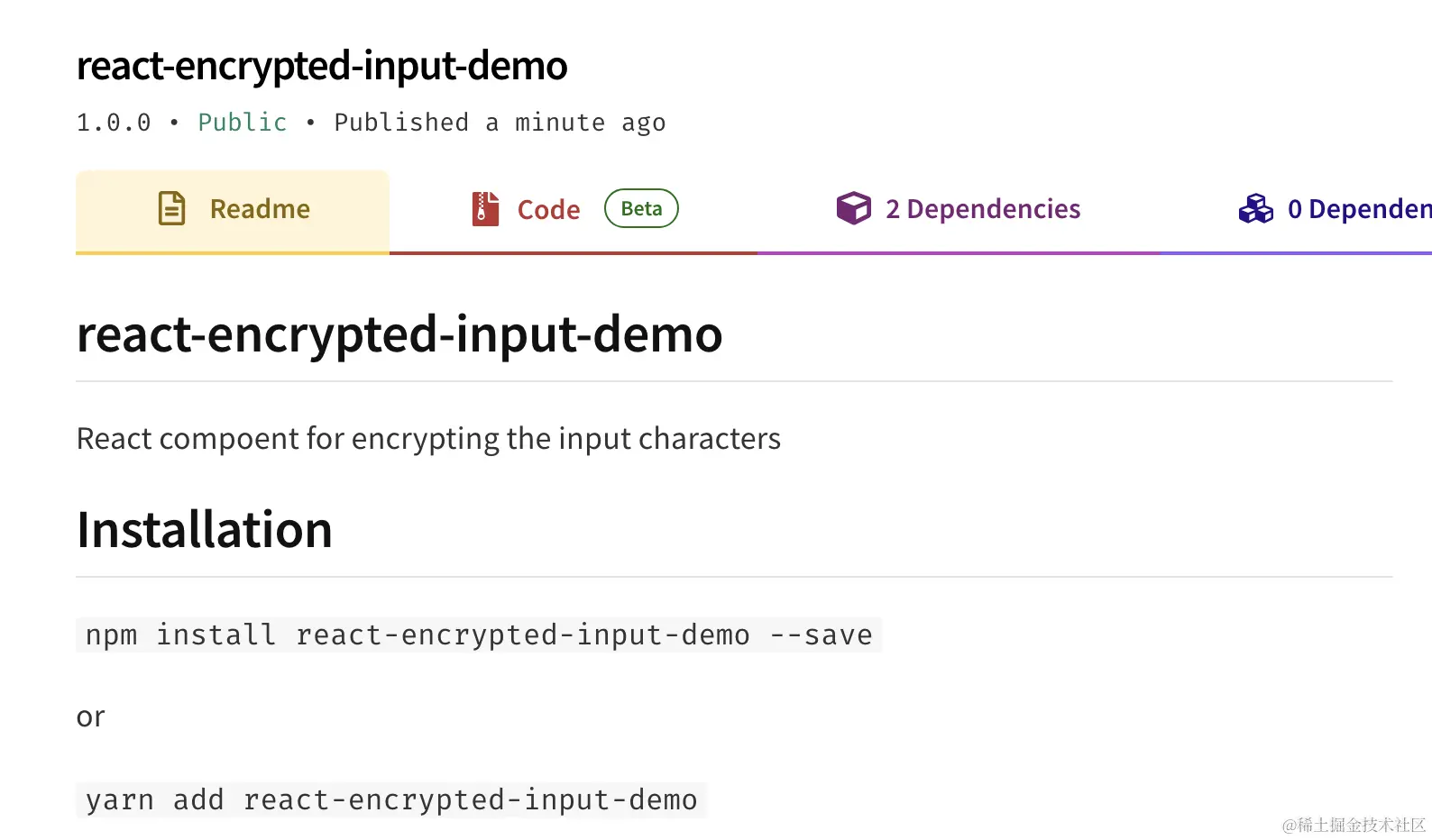Screen dimensions: 1432x840
Task: Click the Readme document icon
Action: [x=171, y=208]
